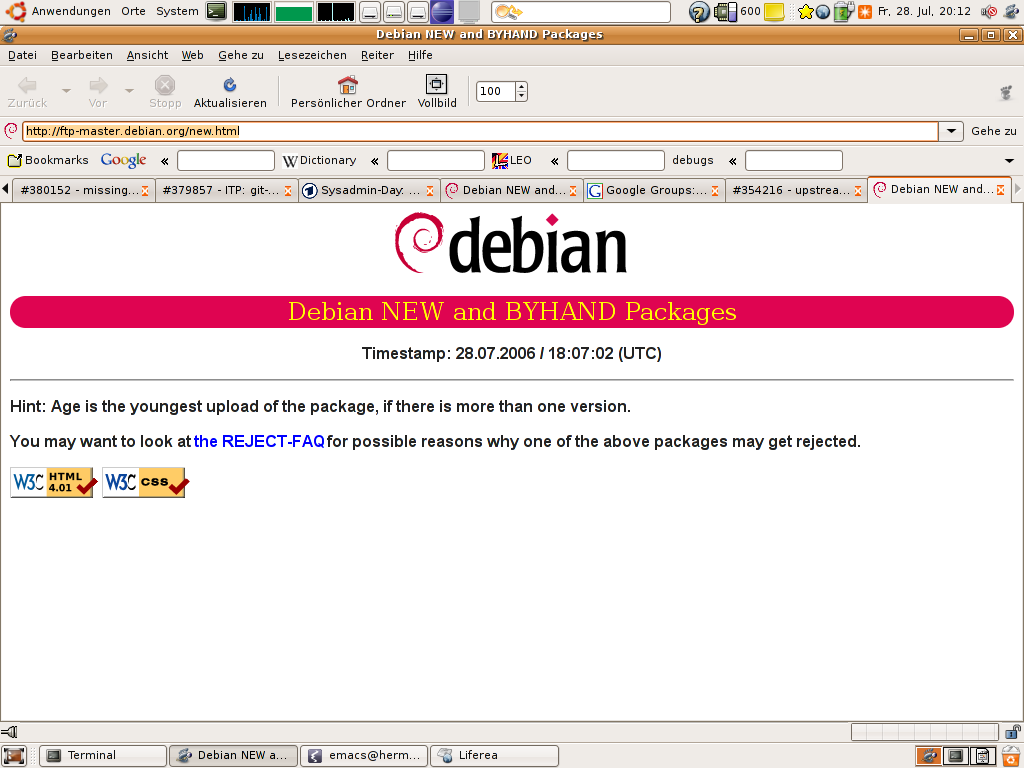Click the Vollbild fullscreen icon
Image resolution: width=1024 pixels, height=768 pixels.
pyautogui.click(x=437, y=86)
